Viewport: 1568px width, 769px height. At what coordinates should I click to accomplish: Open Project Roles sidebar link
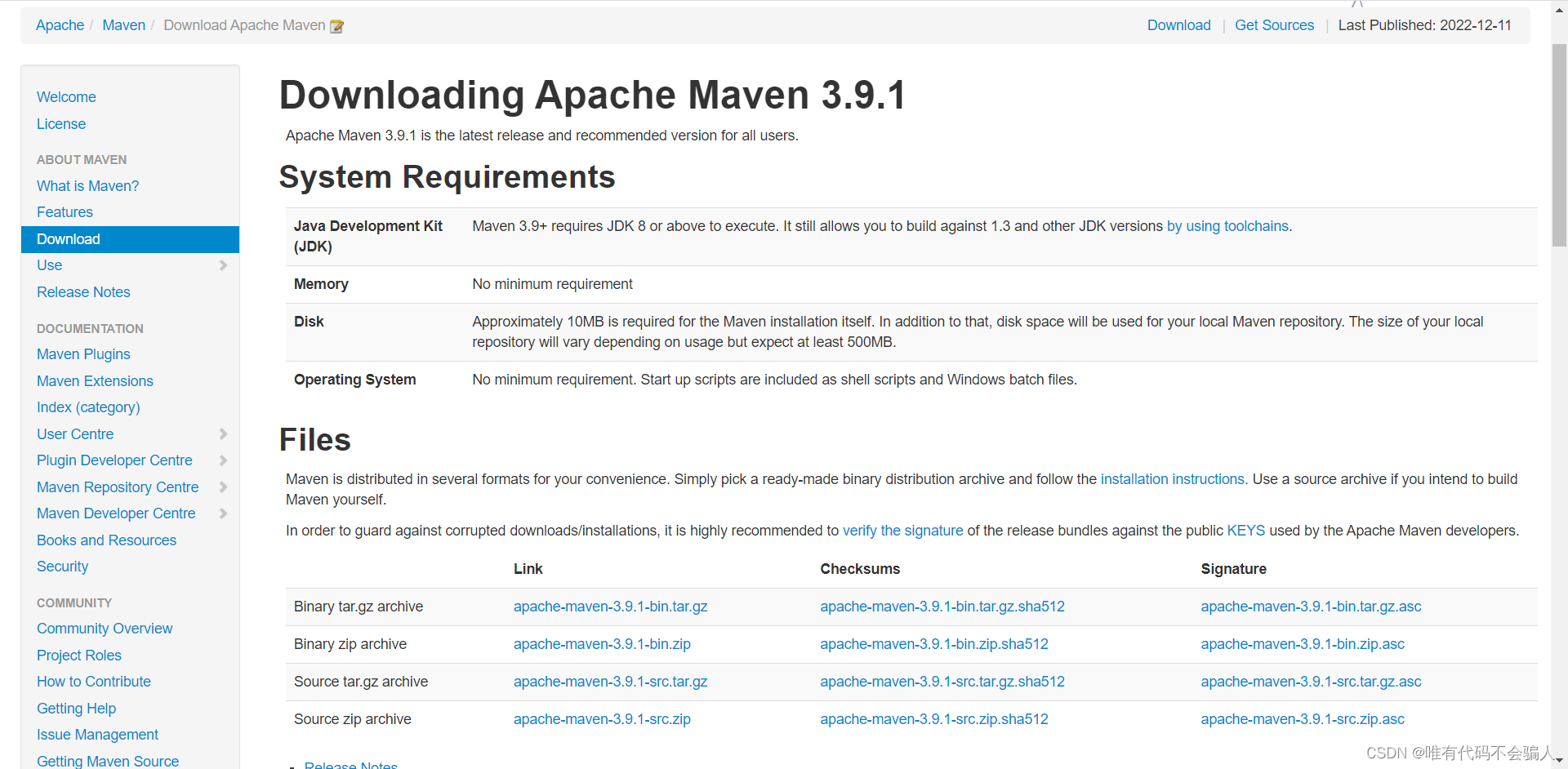coord(79,656)
